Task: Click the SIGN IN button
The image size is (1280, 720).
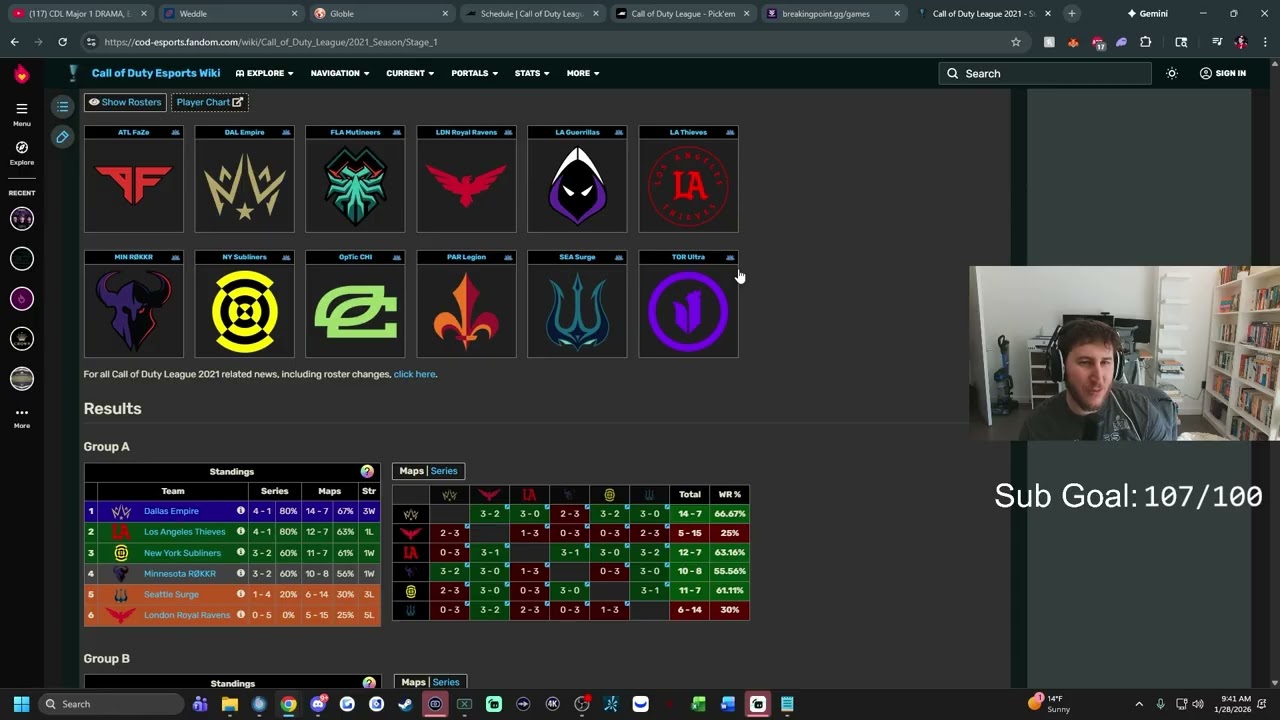Action: point(1222,73)
